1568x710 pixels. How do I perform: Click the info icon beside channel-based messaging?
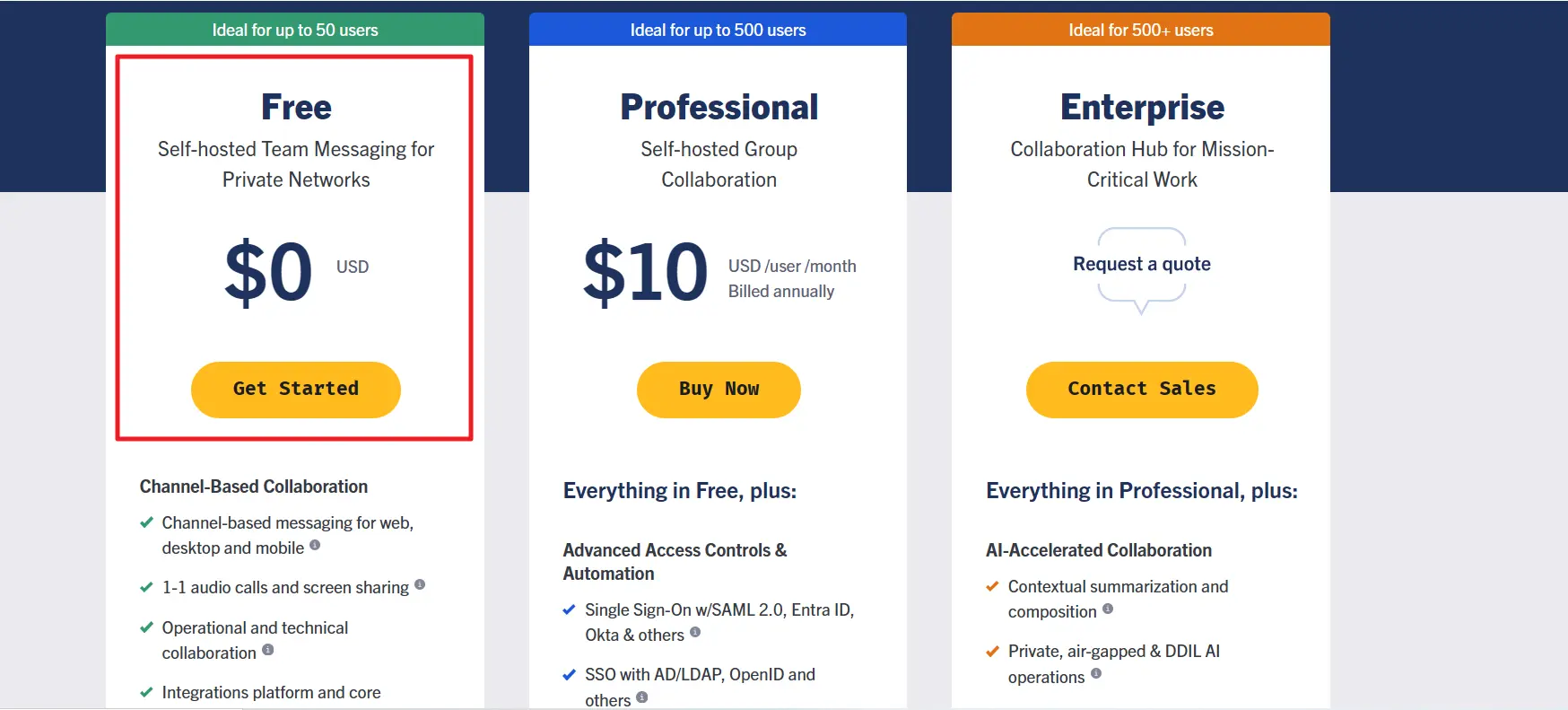tap(315, 546)
